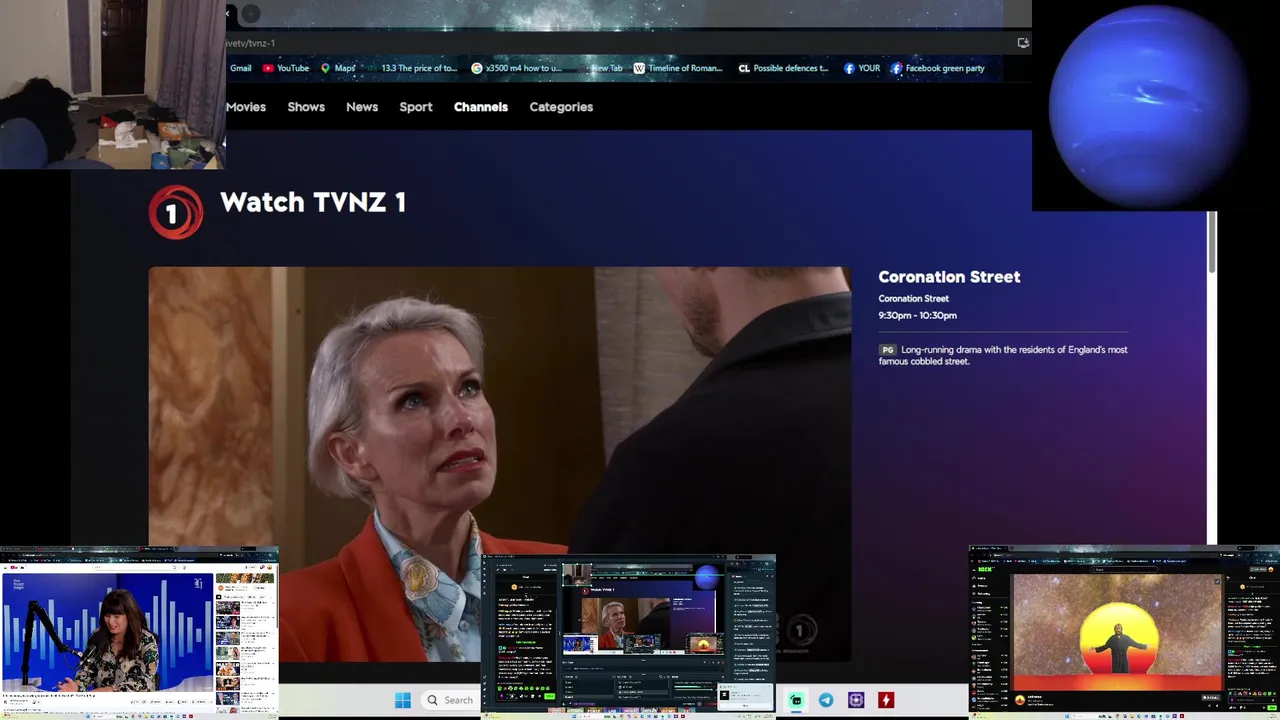Select the Channels navigation item
Screen dimensions: 1280x720
(x=481, y=107)
